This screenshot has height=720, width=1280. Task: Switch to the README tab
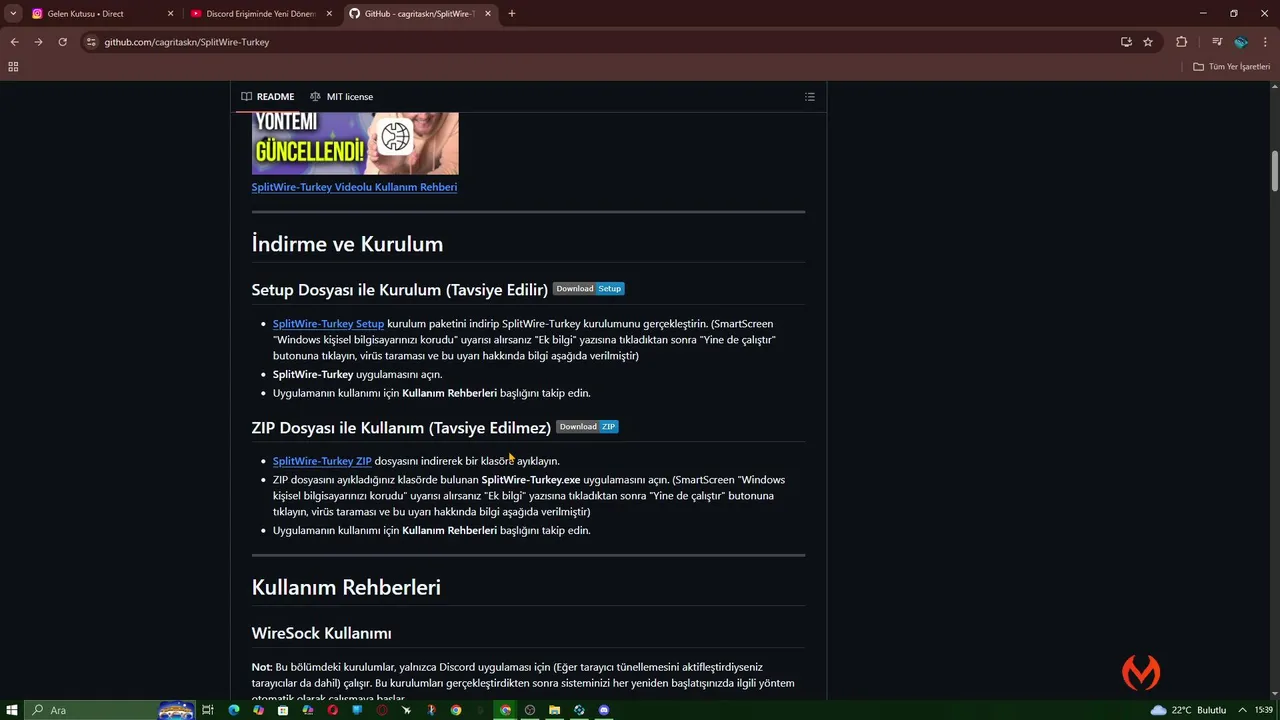(x=268, y=97)
